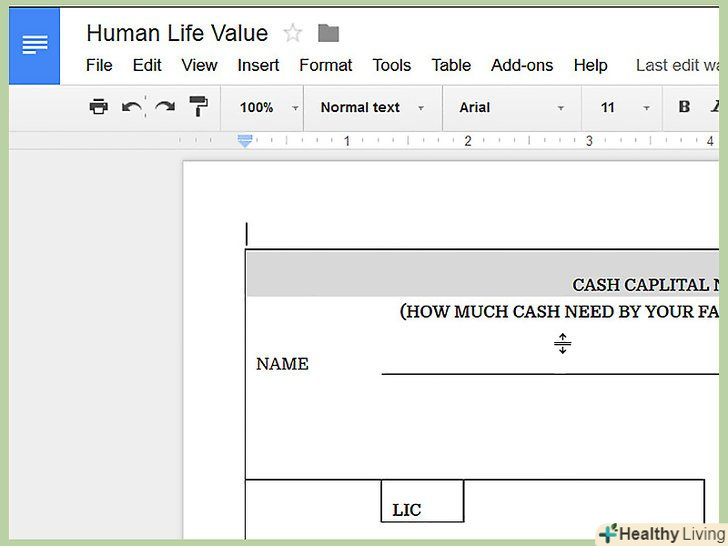Click the Human Life Value document title
Viewport: 728px width, 546px height.
[177, 33]
